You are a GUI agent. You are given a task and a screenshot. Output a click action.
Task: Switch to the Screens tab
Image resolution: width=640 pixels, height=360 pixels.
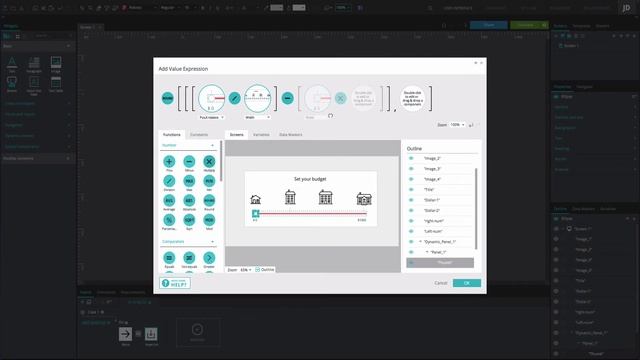point(236,135)
